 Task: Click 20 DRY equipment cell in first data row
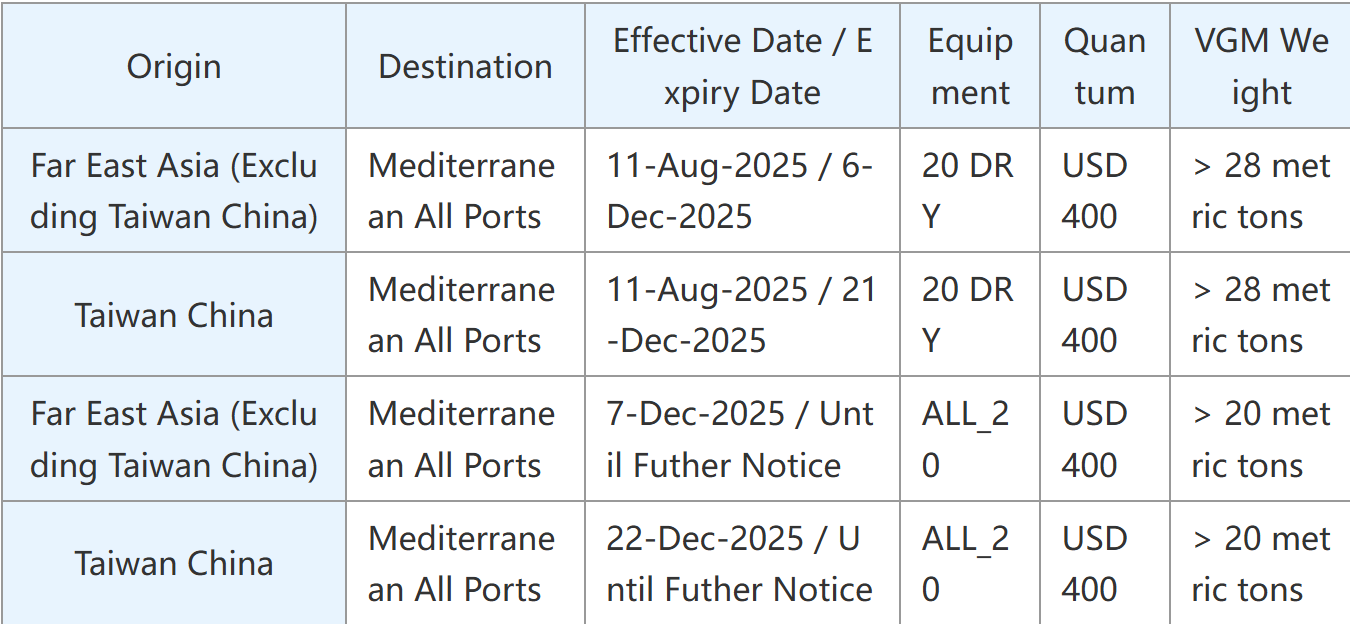967,191
